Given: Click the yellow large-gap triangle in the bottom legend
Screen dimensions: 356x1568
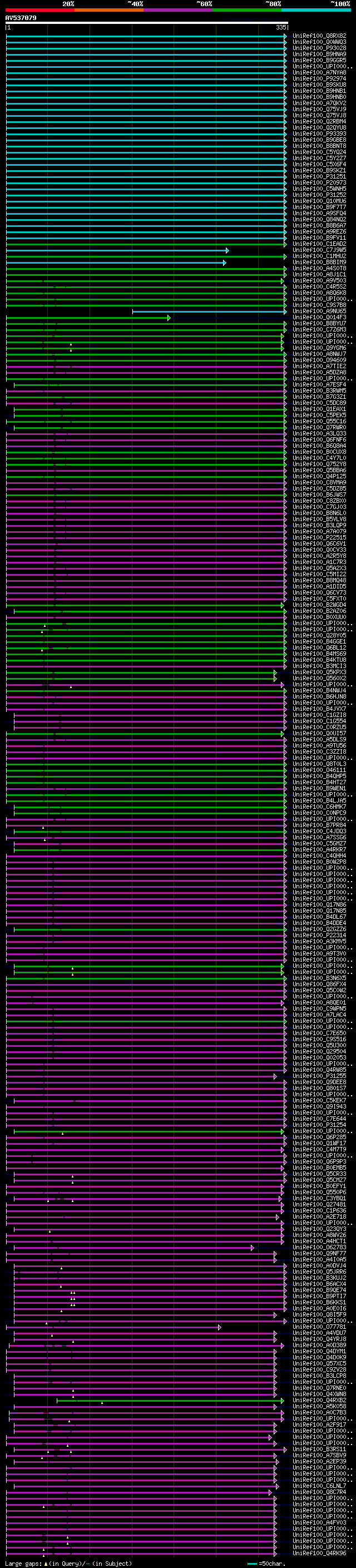Looking at the screenshot, I should pos(46,1563).
